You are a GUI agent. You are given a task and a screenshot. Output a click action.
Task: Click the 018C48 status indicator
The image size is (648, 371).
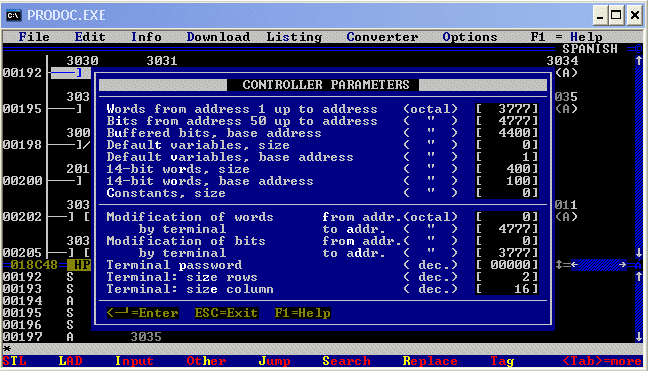[x=34, y=264]
